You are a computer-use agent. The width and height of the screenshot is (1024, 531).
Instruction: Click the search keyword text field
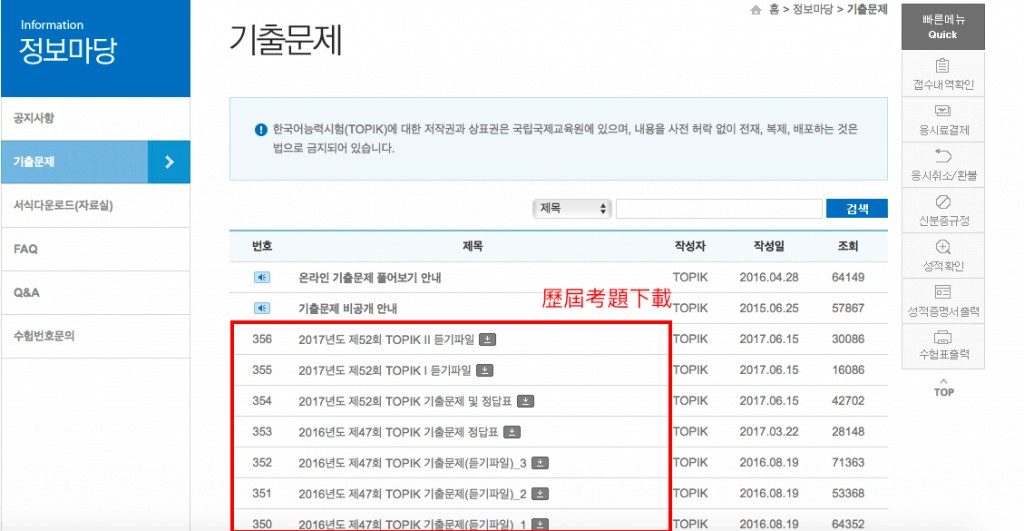(719, 208)
